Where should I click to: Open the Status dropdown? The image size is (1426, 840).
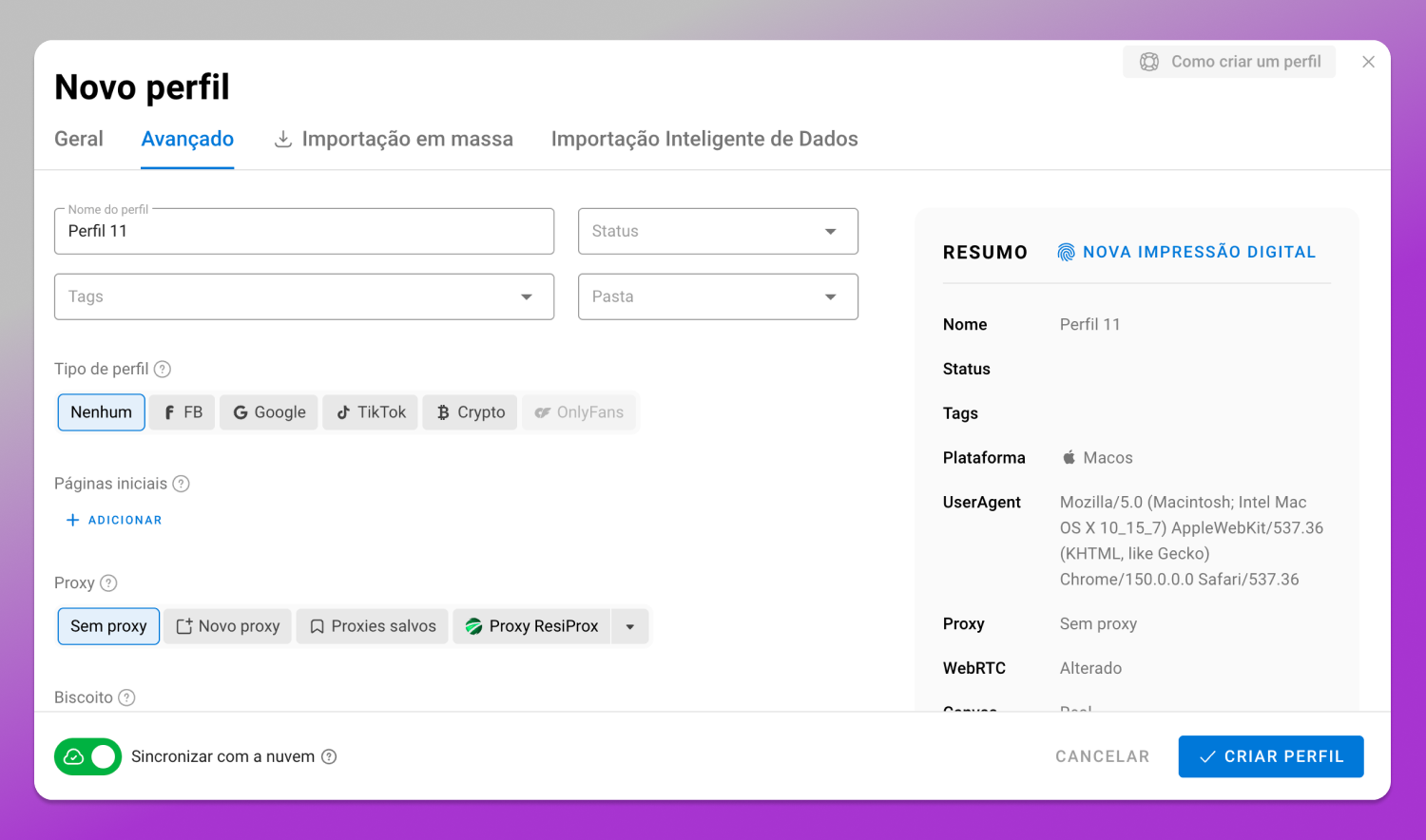718,231
